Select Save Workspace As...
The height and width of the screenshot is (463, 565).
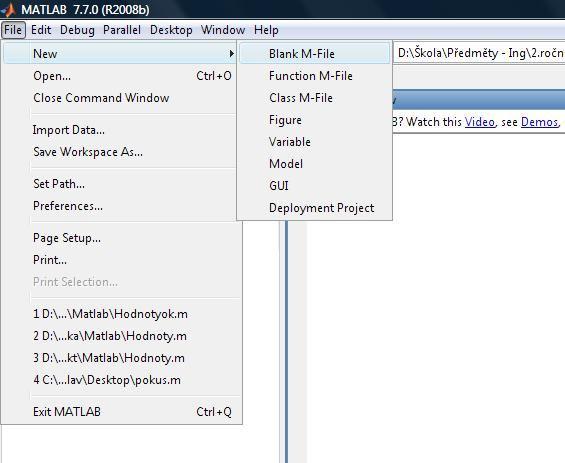120,152
